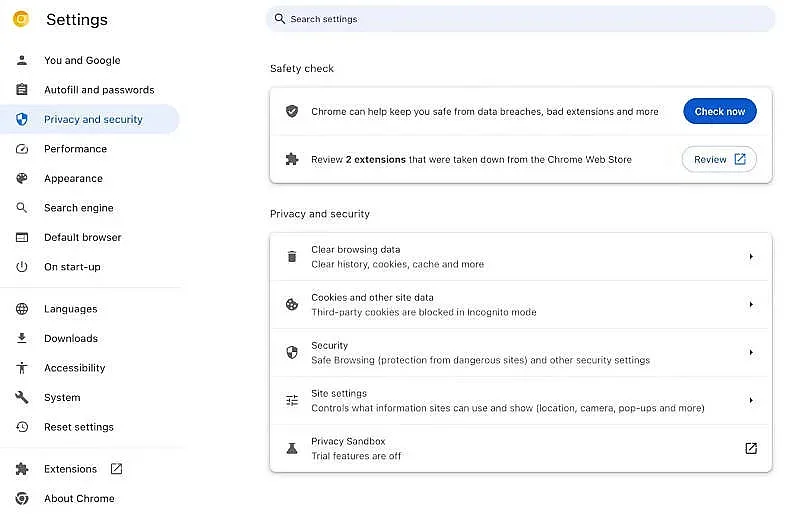Click the puzzle icon in the extensions review row

pyautogui.click(x=292, y=159)
